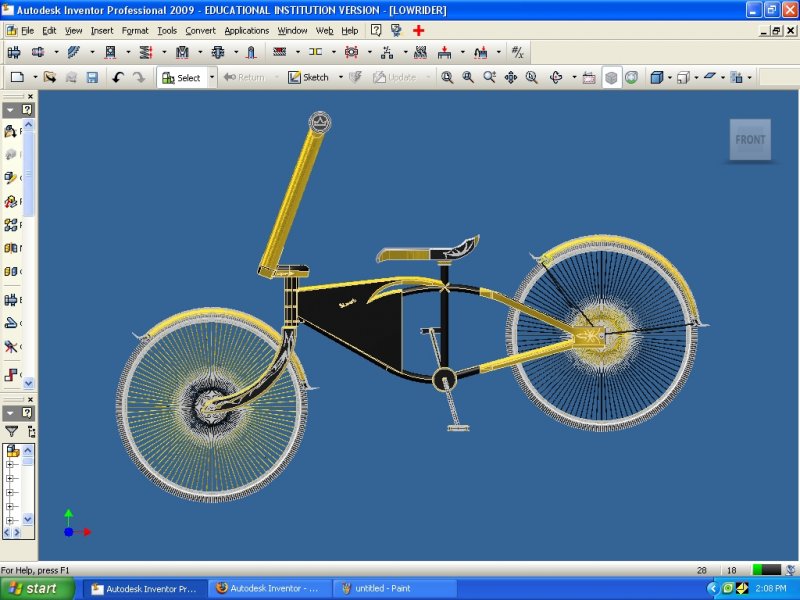Open the Select mode dropdown arrow
Screen dimensions: 800x600
pos(211,77)
